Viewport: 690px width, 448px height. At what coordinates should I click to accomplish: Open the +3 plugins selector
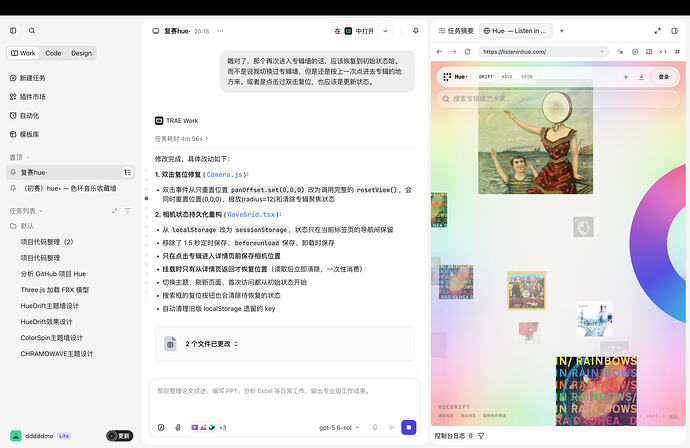[x=209, y=427]
